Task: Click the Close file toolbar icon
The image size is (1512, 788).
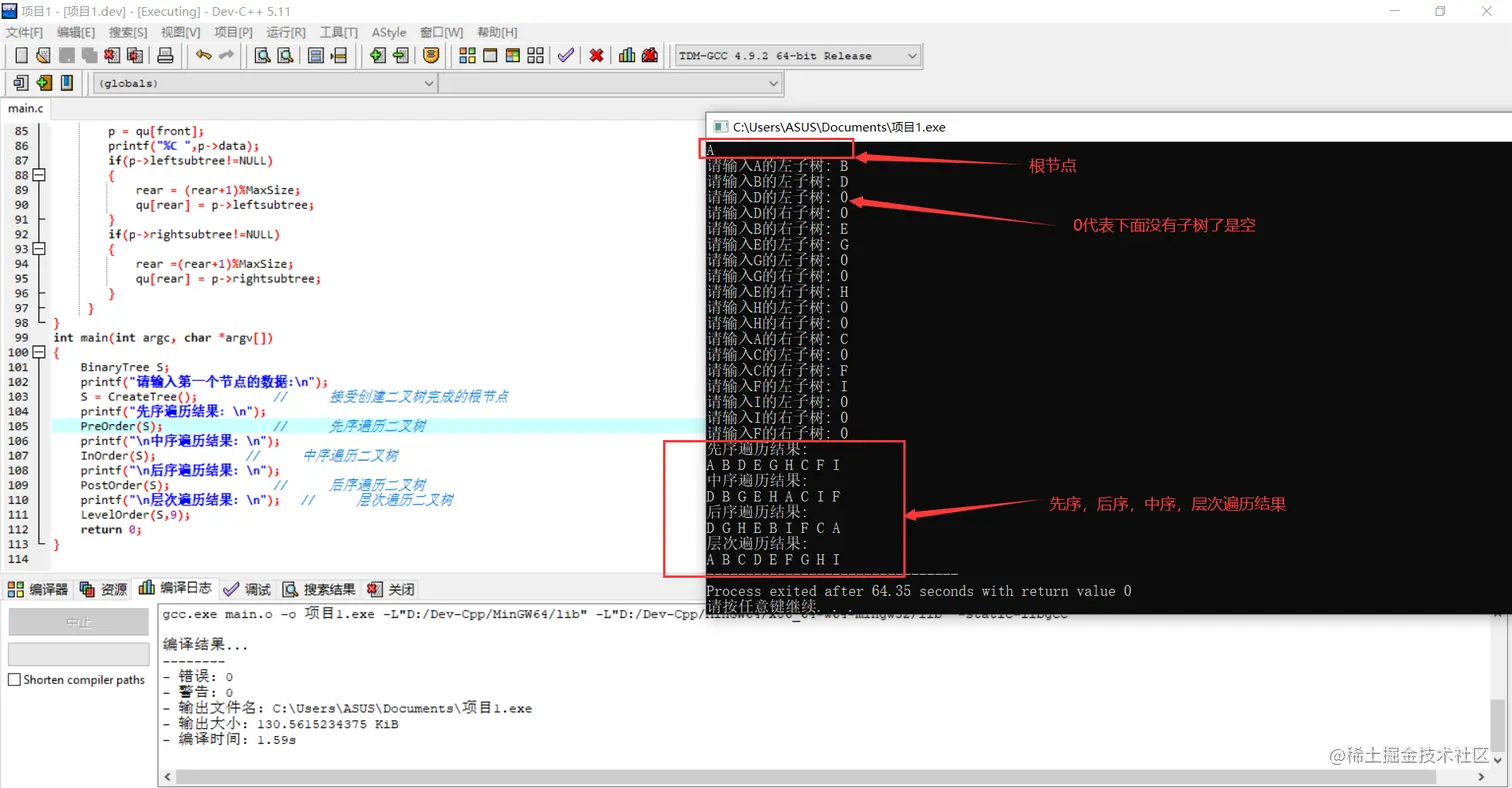Action: [x=111, y=56]
